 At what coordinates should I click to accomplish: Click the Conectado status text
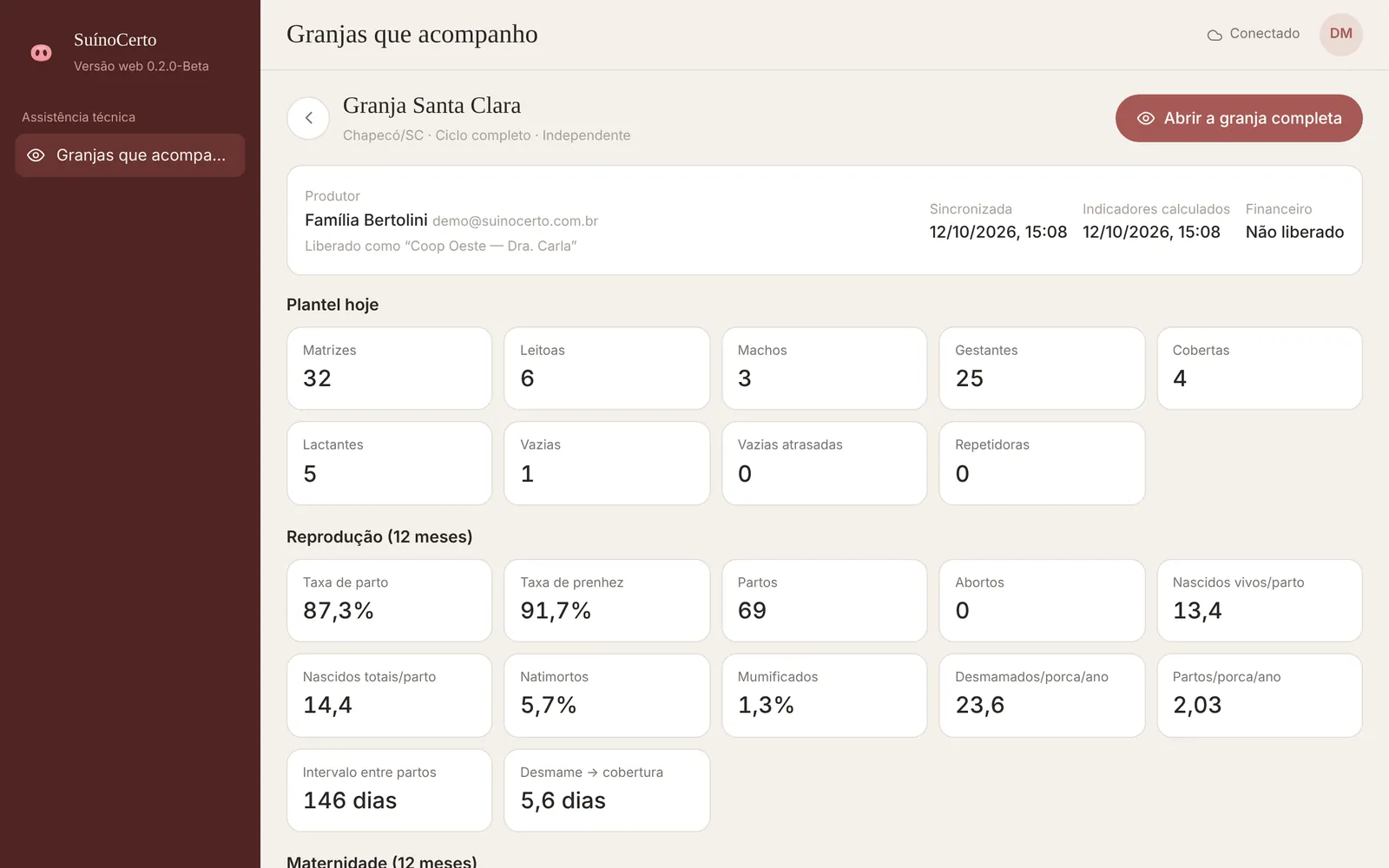[x=1264, y=34]
